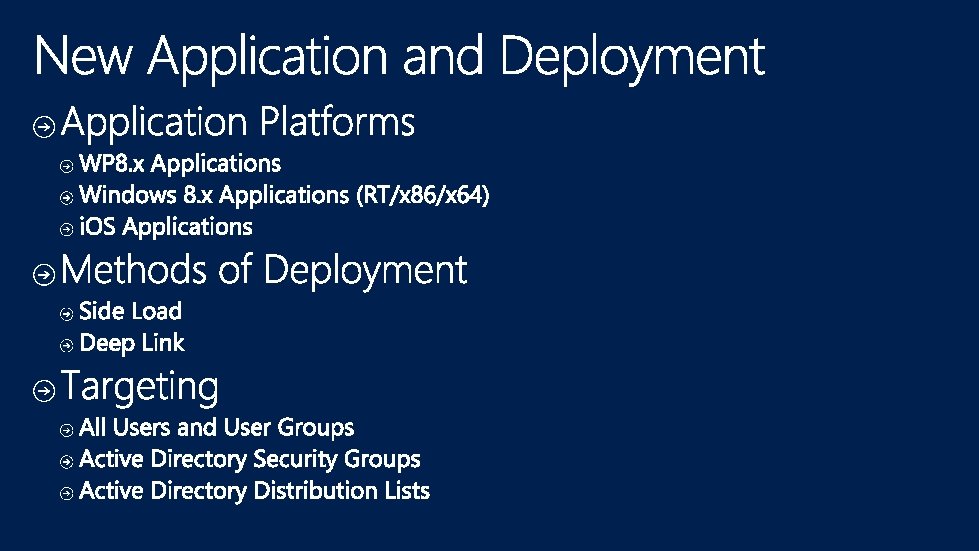Click the arrow bullet beside Targeting
This screenshot has width=979, height=551.
pos(44,391)
